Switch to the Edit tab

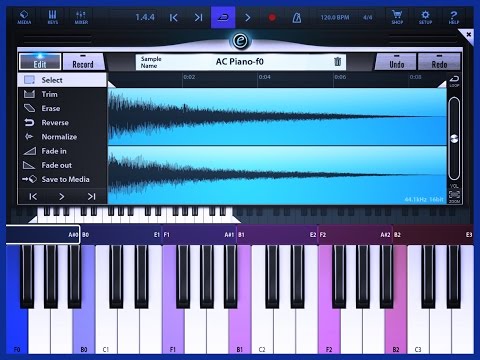click(x=40, y=62)
